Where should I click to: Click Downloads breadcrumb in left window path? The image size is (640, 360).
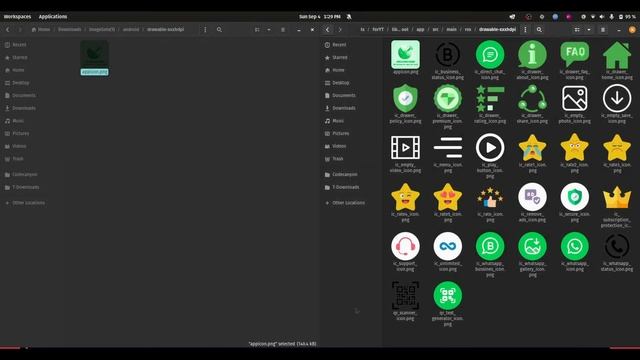69,30
